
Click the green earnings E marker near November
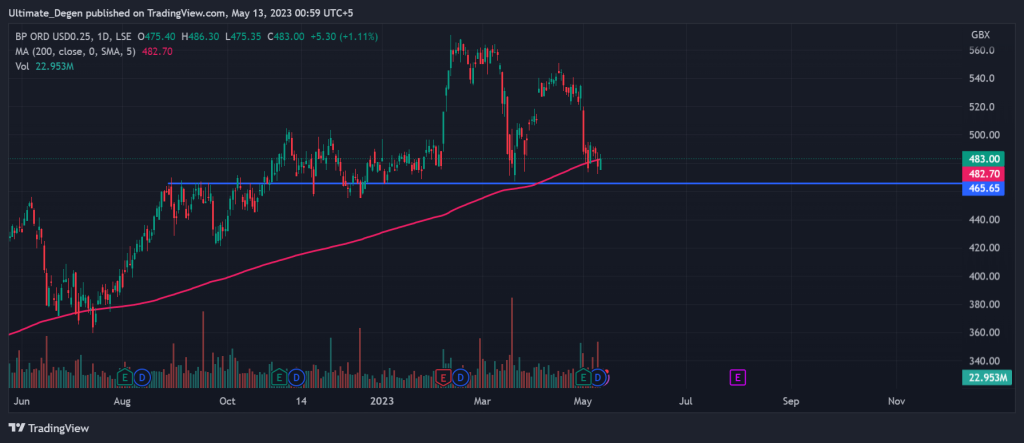[280, 377]
